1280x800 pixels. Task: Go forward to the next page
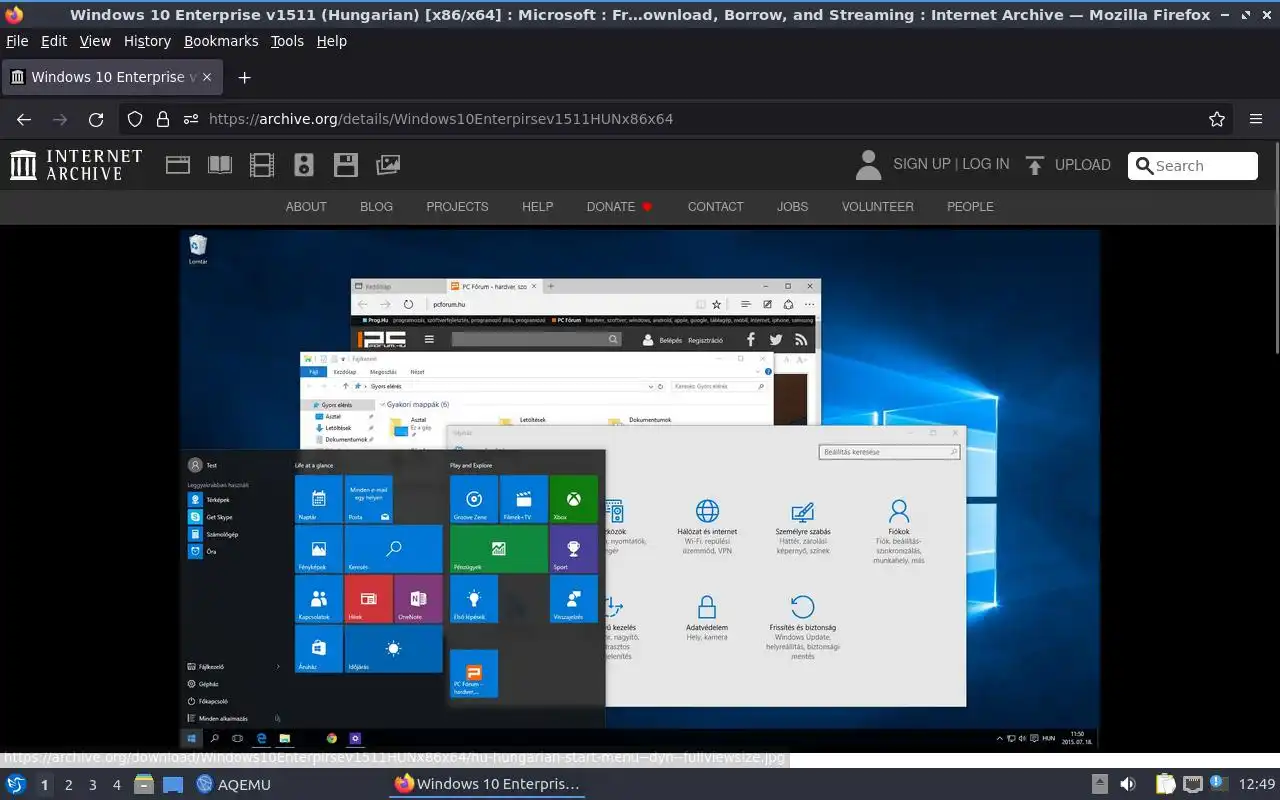click(x=60, y=119)
